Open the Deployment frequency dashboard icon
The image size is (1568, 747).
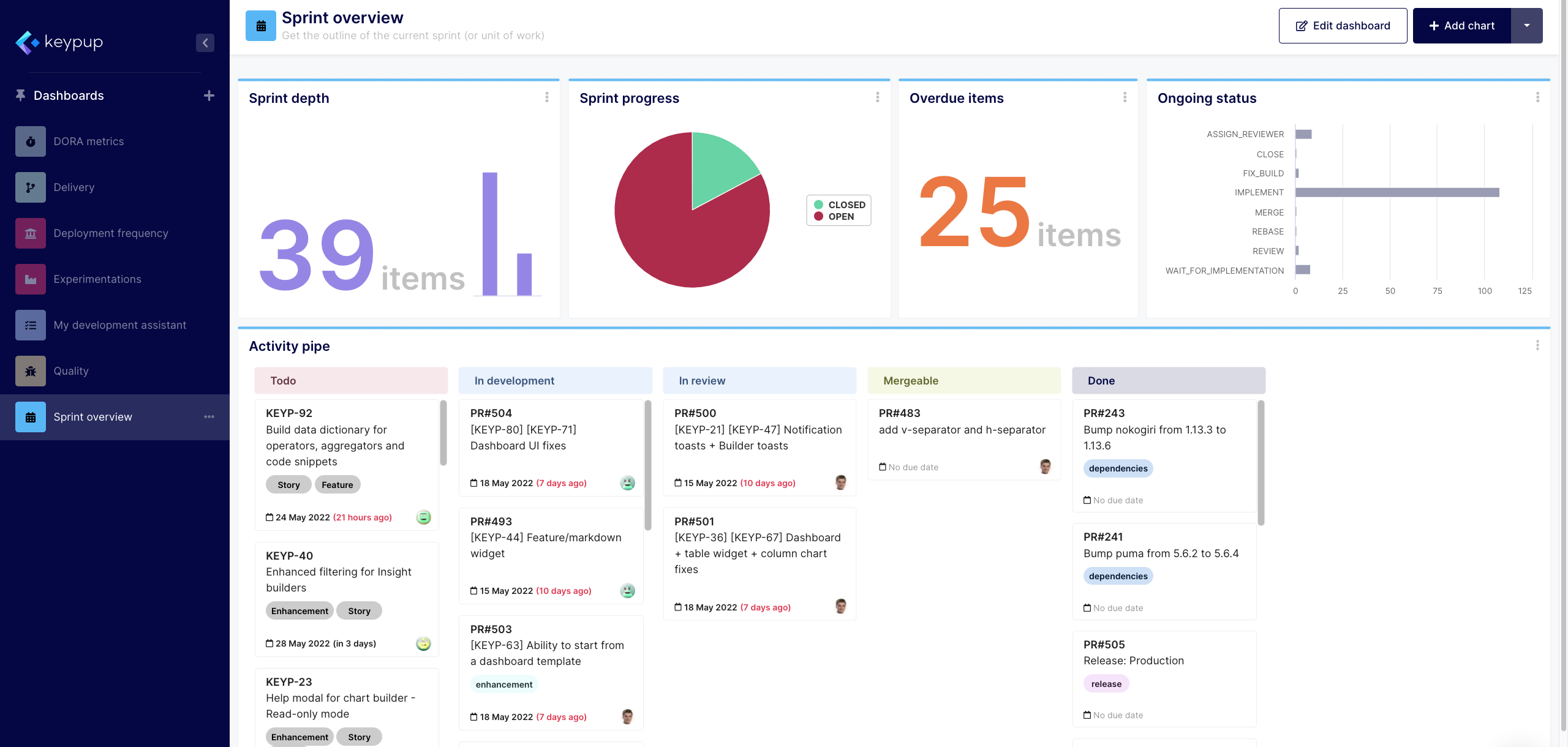click(30, 233)
